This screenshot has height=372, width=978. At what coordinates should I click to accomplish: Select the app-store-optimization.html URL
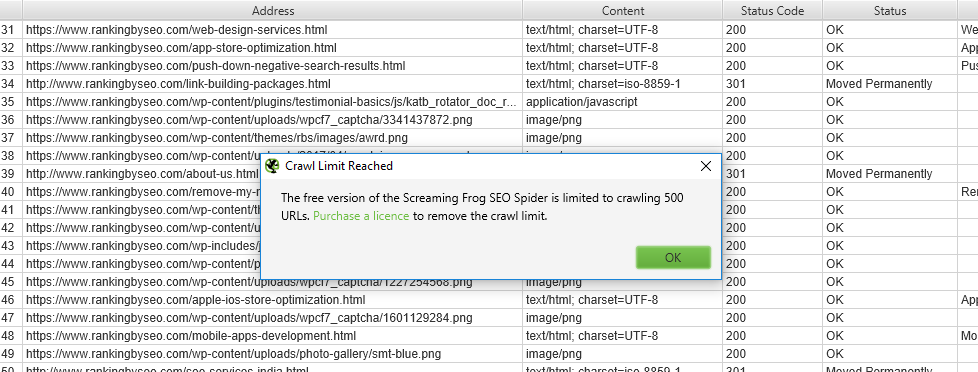[x=182, y=48]
